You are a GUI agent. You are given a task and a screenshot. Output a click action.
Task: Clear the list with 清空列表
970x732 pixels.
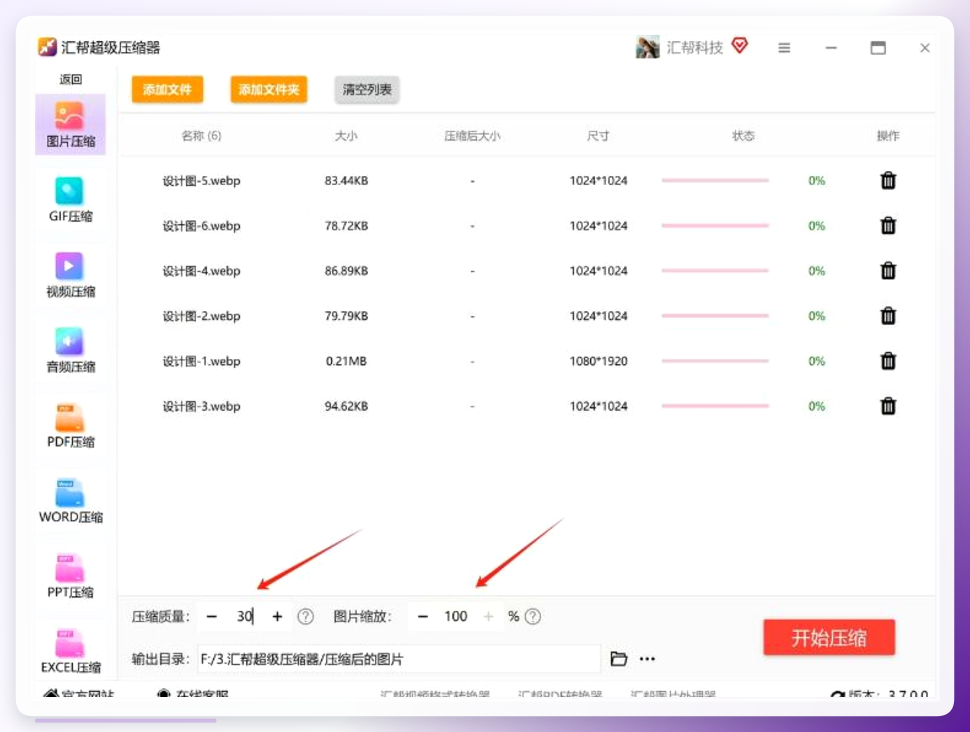tap(367, 90)
